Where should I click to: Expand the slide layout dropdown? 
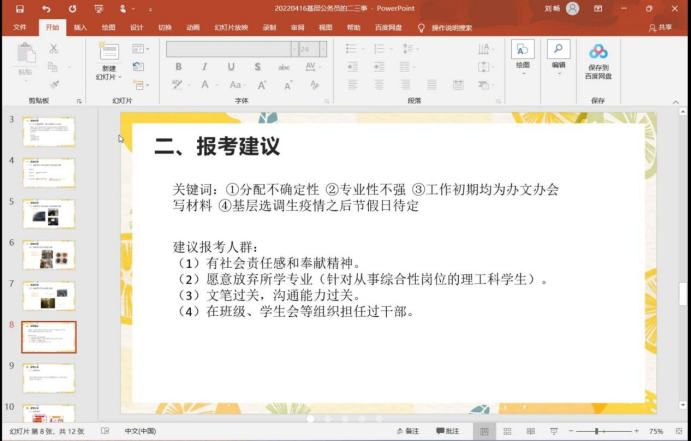pyautogui.click(x=148, y=48)
